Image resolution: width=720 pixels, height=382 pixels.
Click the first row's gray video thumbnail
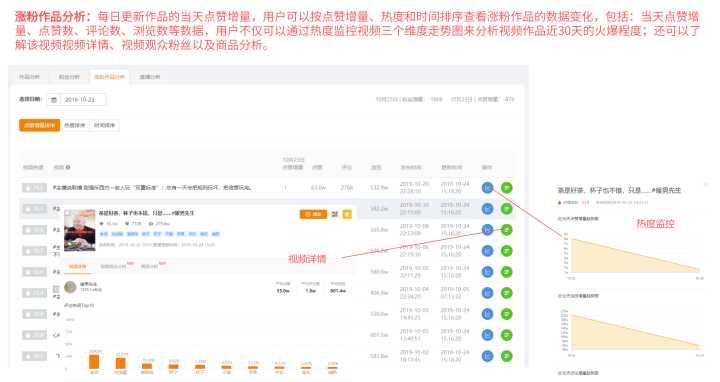34,188
